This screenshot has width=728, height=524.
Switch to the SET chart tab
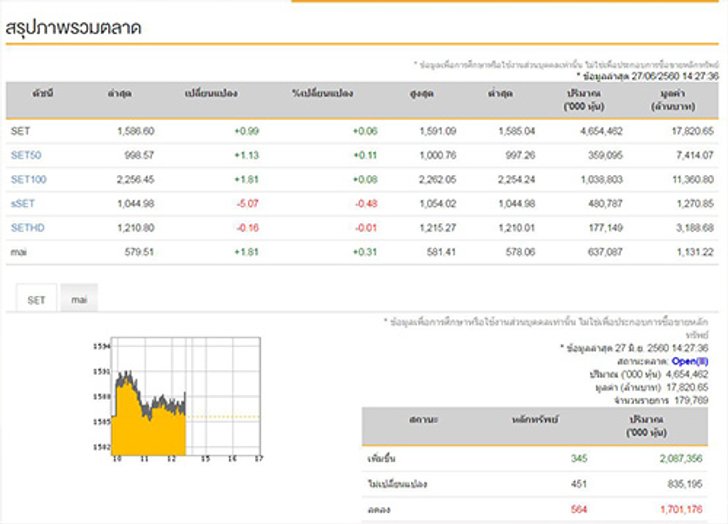tap(36, 299)
